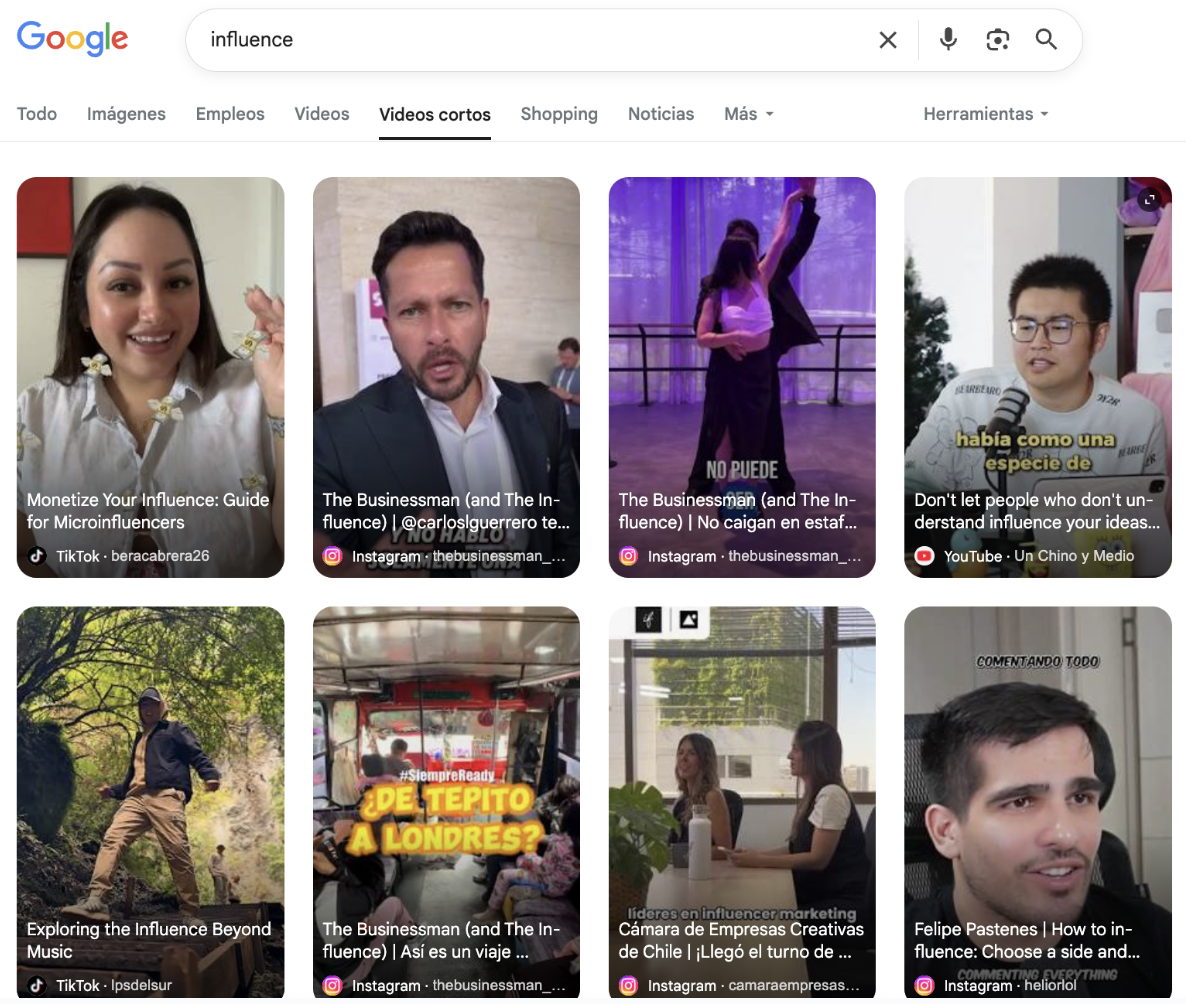Open the Herramientas dropdown
1186x1004 pixels.
pos(985,114)
